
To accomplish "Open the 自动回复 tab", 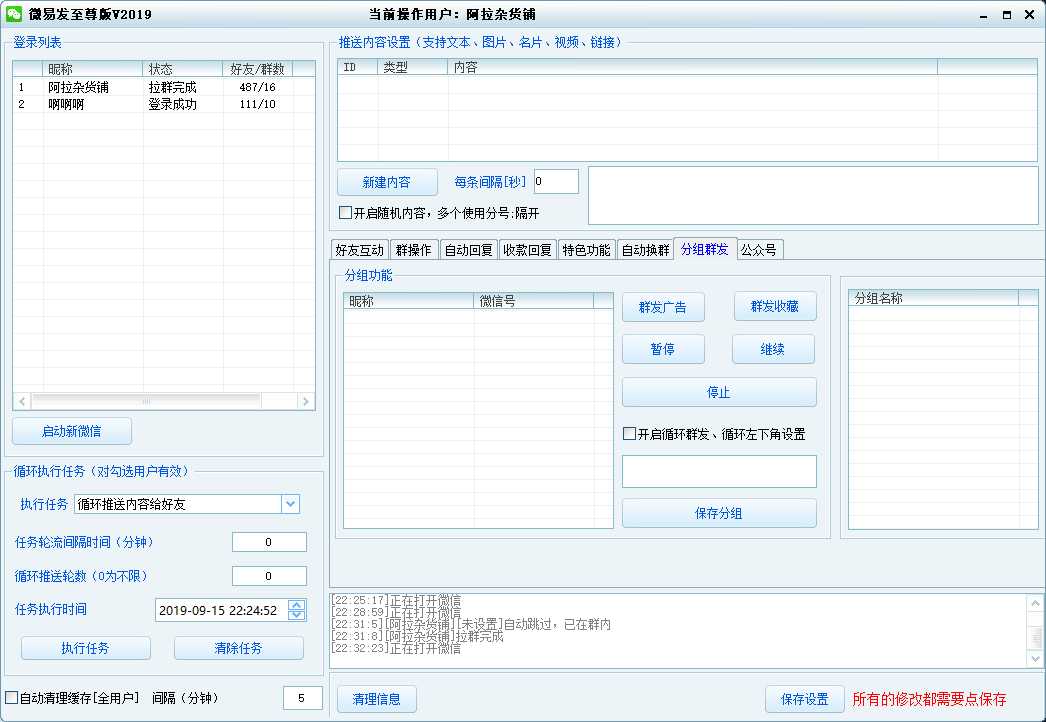I will [468, 250].
